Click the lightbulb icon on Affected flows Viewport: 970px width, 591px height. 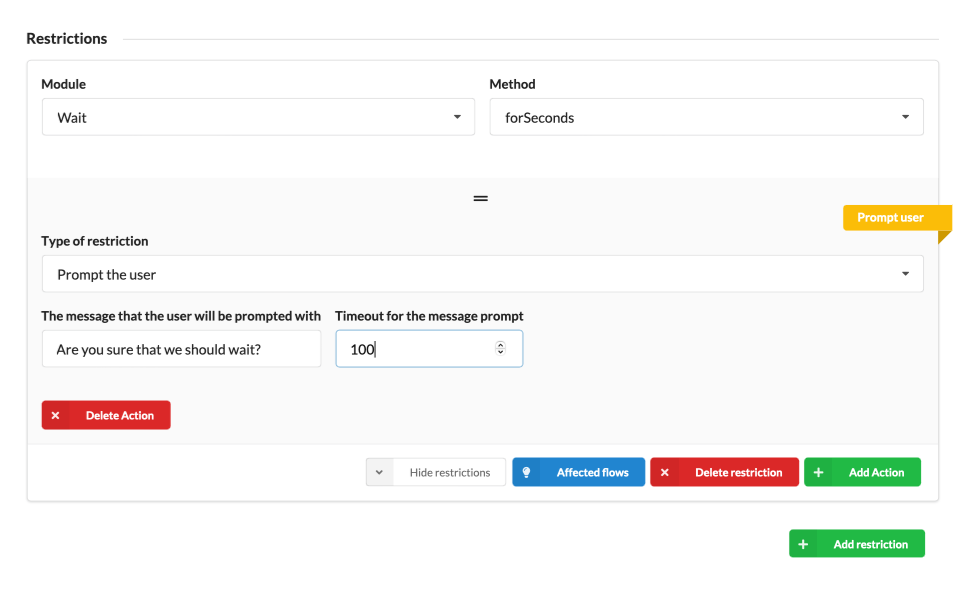pos(526,472)
